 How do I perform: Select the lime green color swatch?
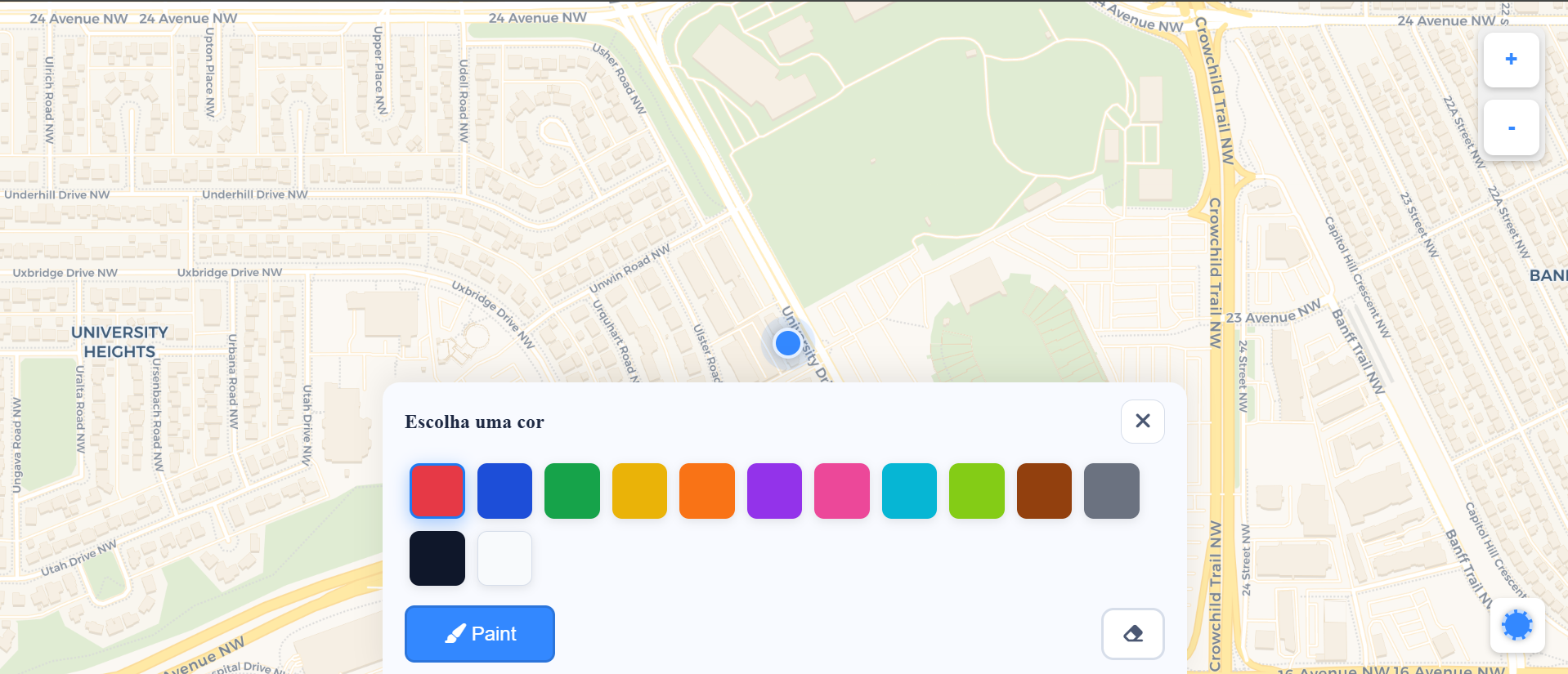(977, 491)
